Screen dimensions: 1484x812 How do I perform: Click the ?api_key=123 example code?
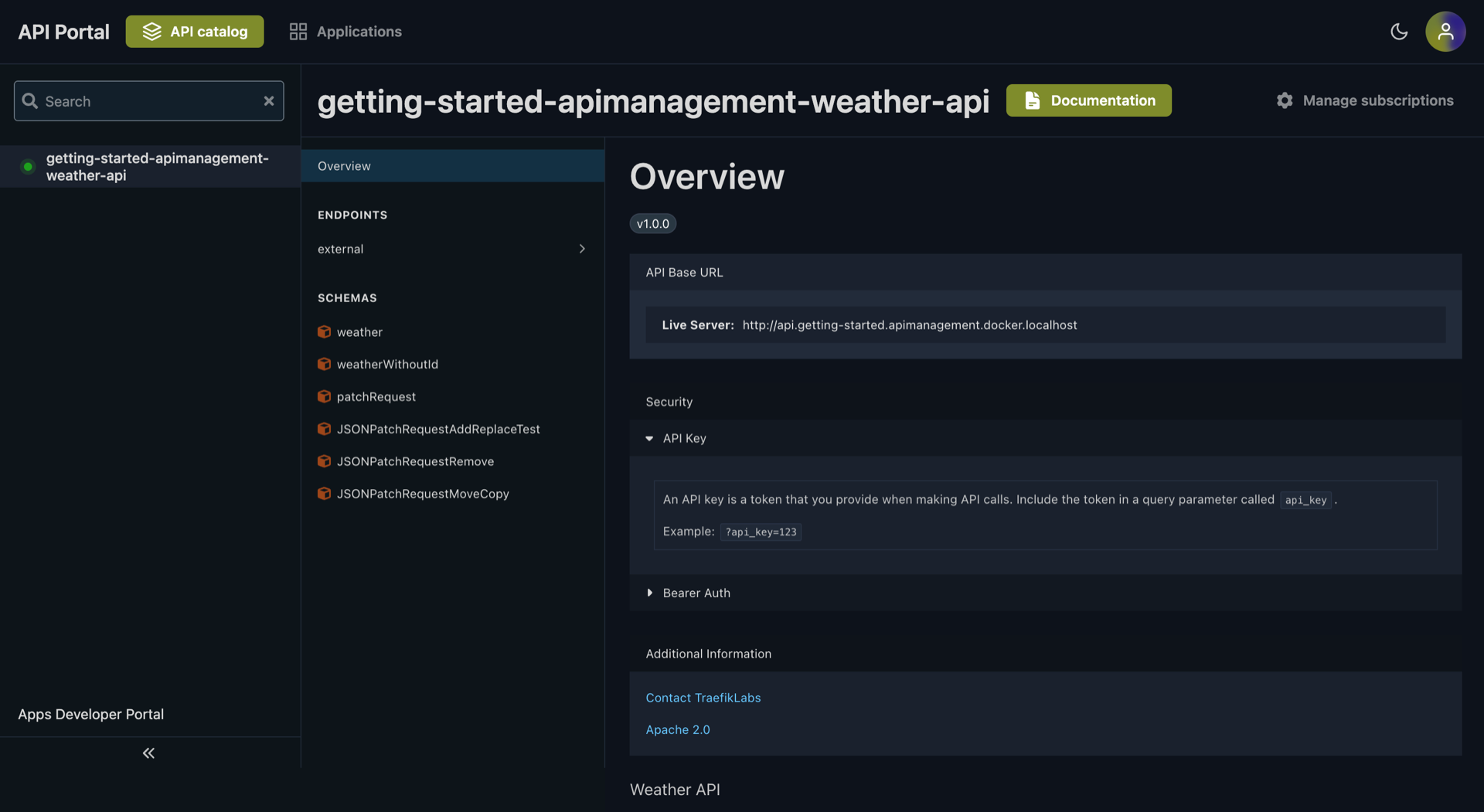coord(761,532)
